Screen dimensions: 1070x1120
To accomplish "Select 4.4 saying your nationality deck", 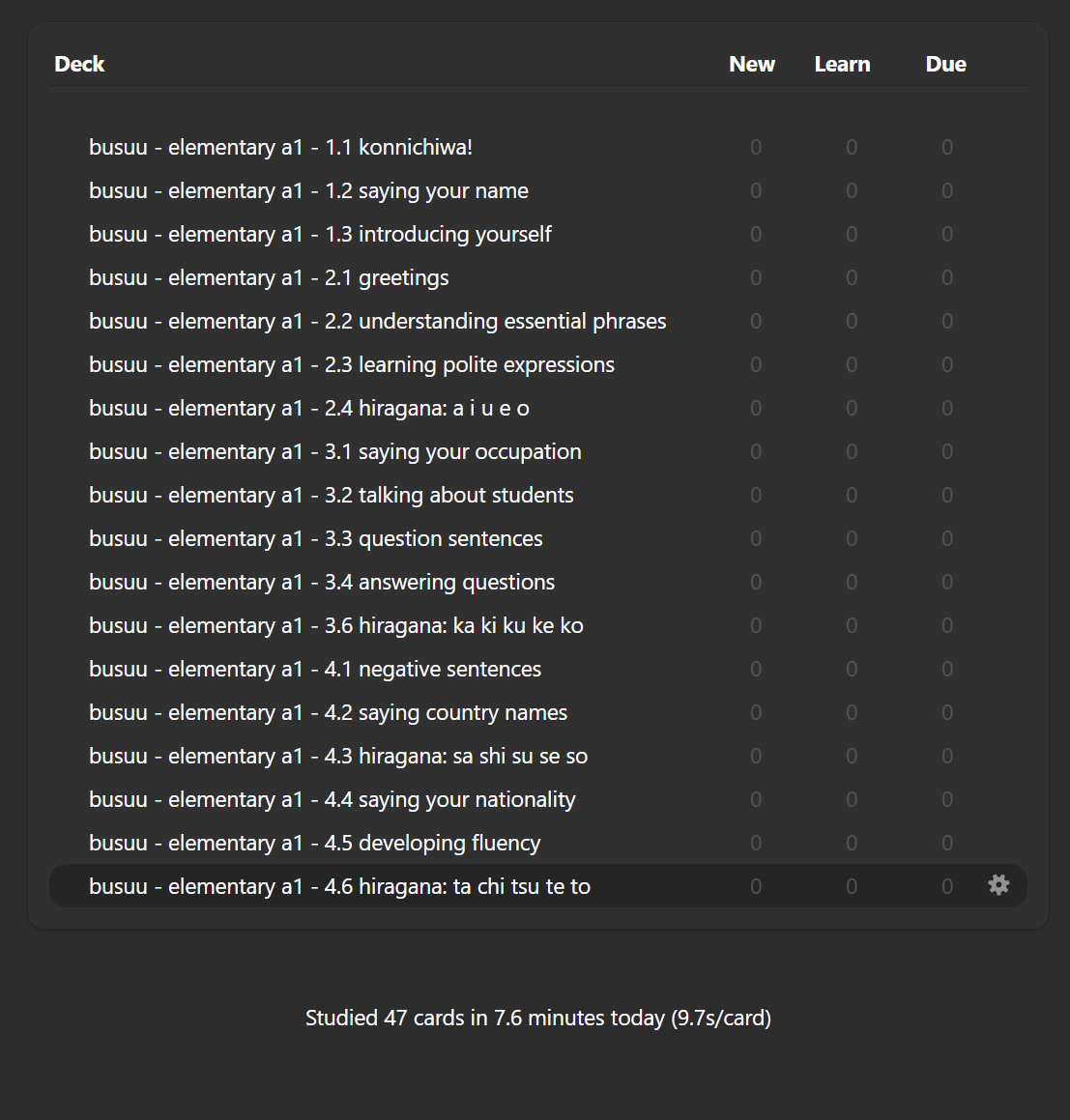I will point(333,800).
